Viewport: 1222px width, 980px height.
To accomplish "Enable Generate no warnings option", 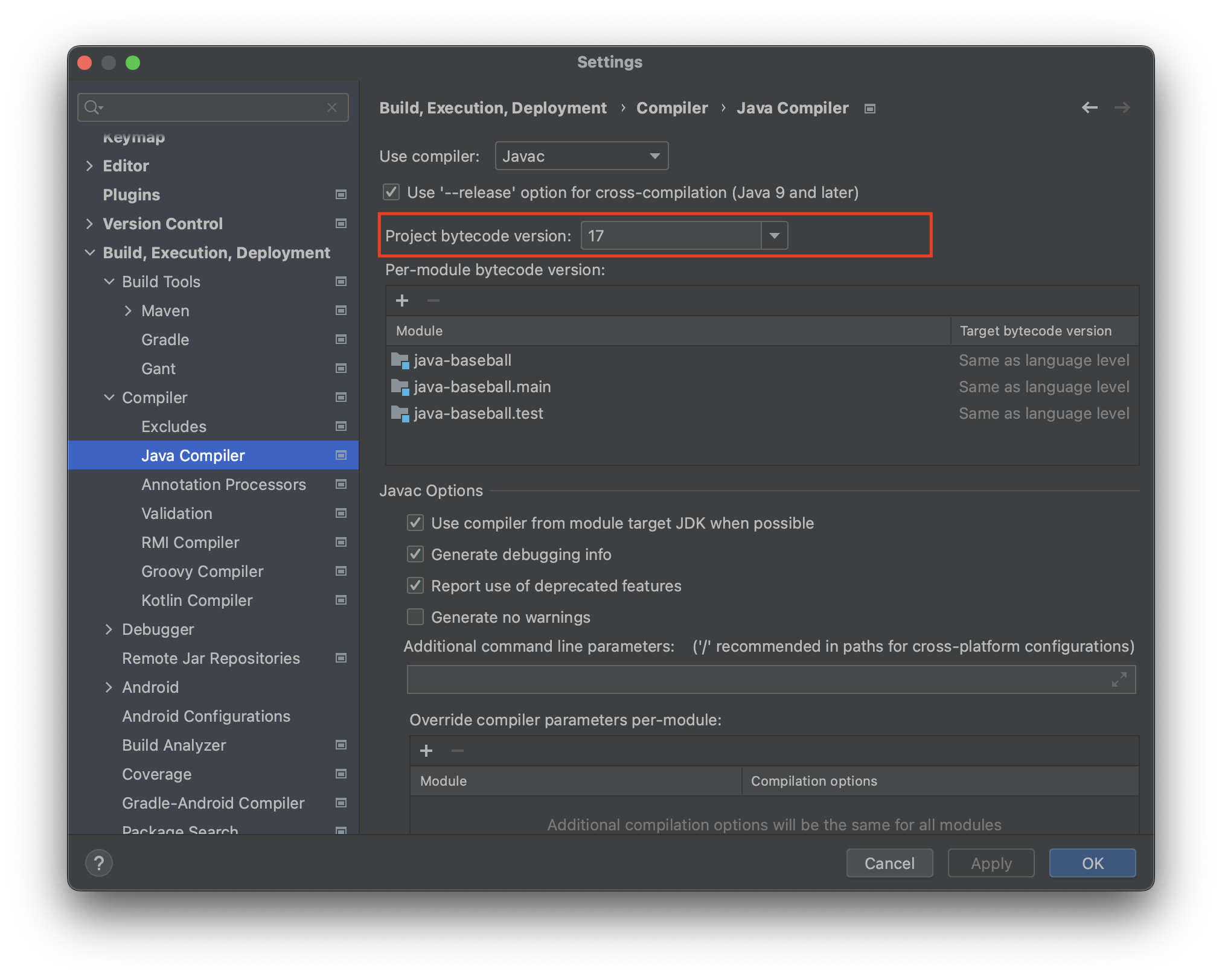I will (415, 617).
